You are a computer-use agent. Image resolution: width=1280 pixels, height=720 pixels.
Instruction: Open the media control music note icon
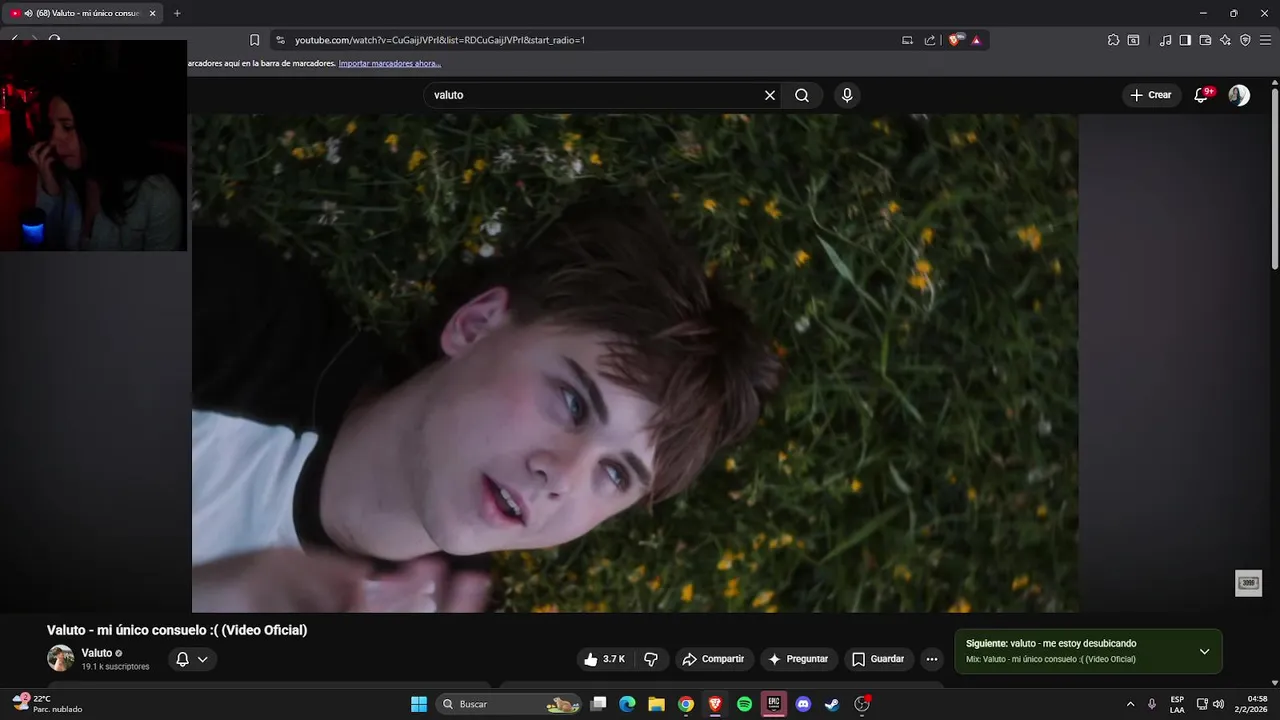click(x=1165, y=40)
